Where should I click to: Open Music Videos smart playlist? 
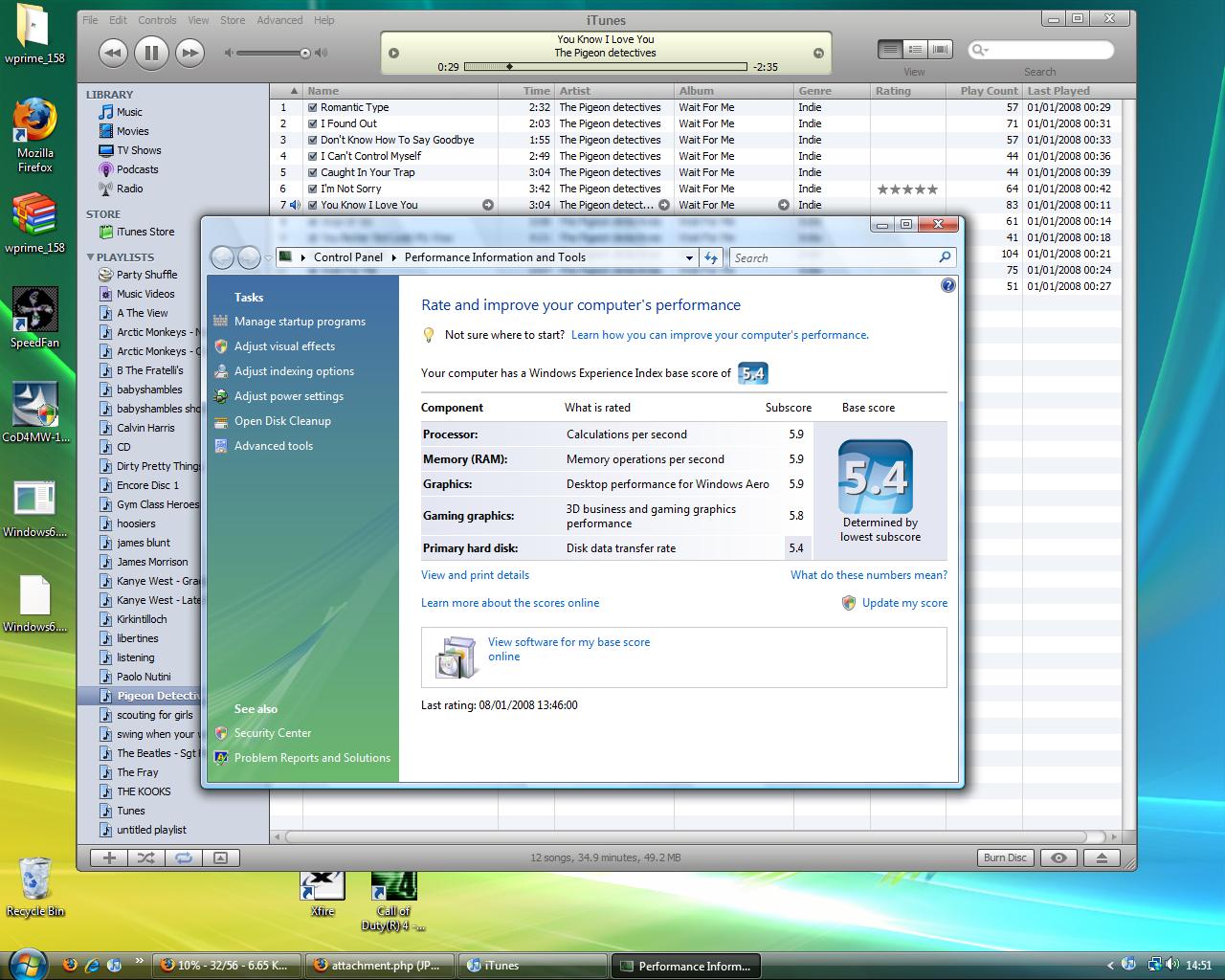(x=145, y=294)
